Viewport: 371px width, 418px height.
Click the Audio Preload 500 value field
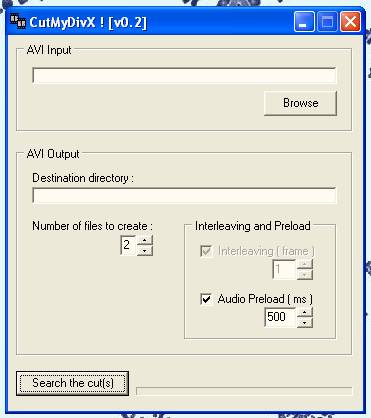[x=280, y=317]
